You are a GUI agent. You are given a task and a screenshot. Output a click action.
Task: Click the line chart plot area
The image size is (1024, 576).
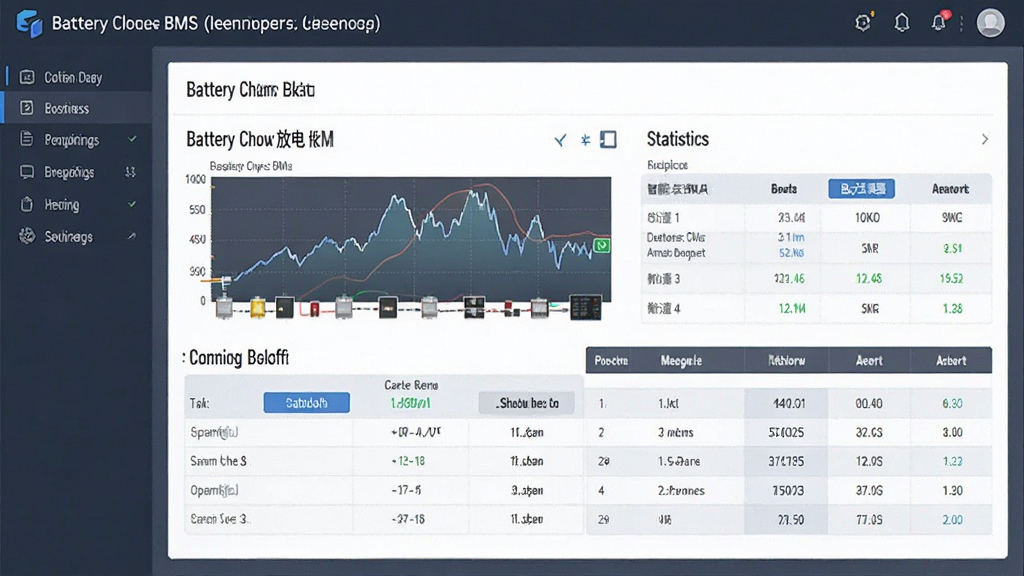point(411,239)
